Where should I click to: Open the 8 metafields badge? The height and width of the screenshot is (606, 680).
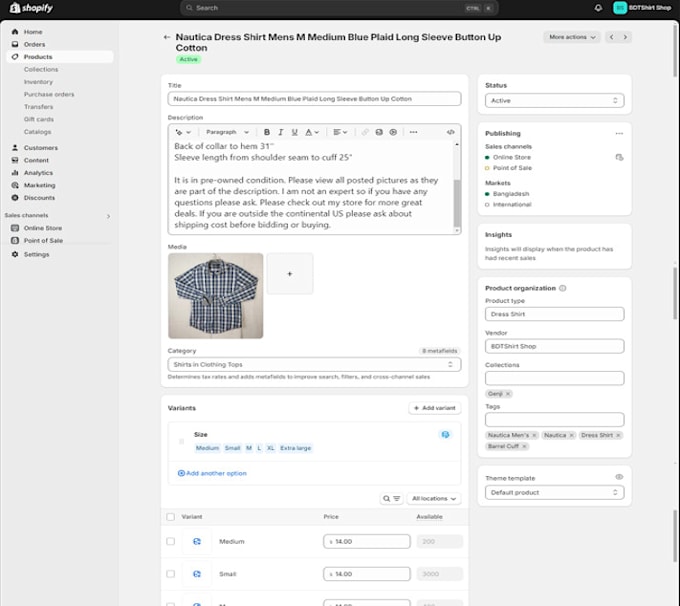click(x=440, y=351)
